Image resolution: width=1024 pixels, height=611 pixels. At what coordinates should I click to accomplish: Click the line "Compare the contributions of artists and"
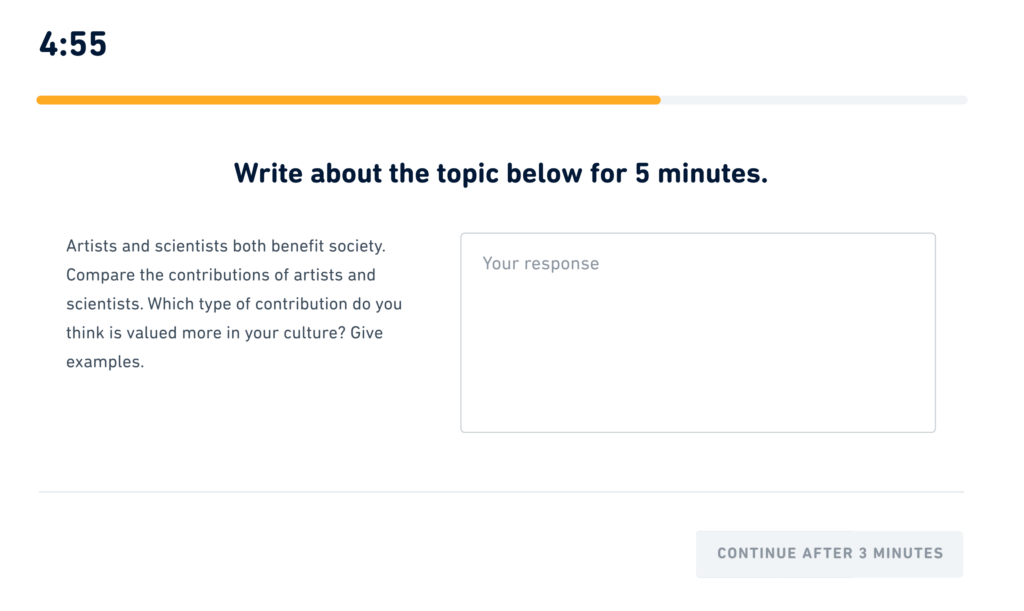221,275
